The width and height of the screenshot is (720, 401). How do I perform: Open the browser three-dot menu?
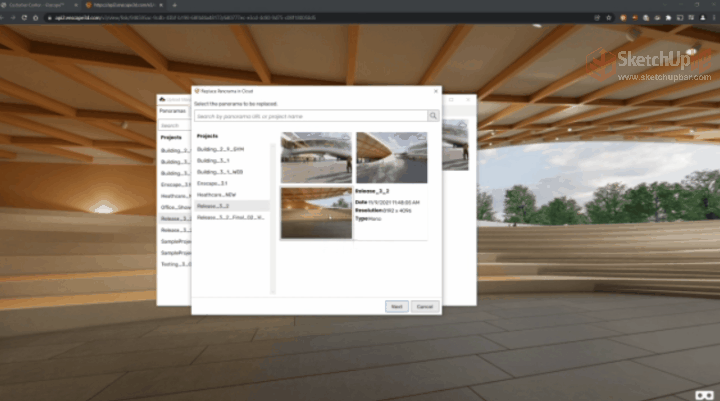click(x=714, y=18)
